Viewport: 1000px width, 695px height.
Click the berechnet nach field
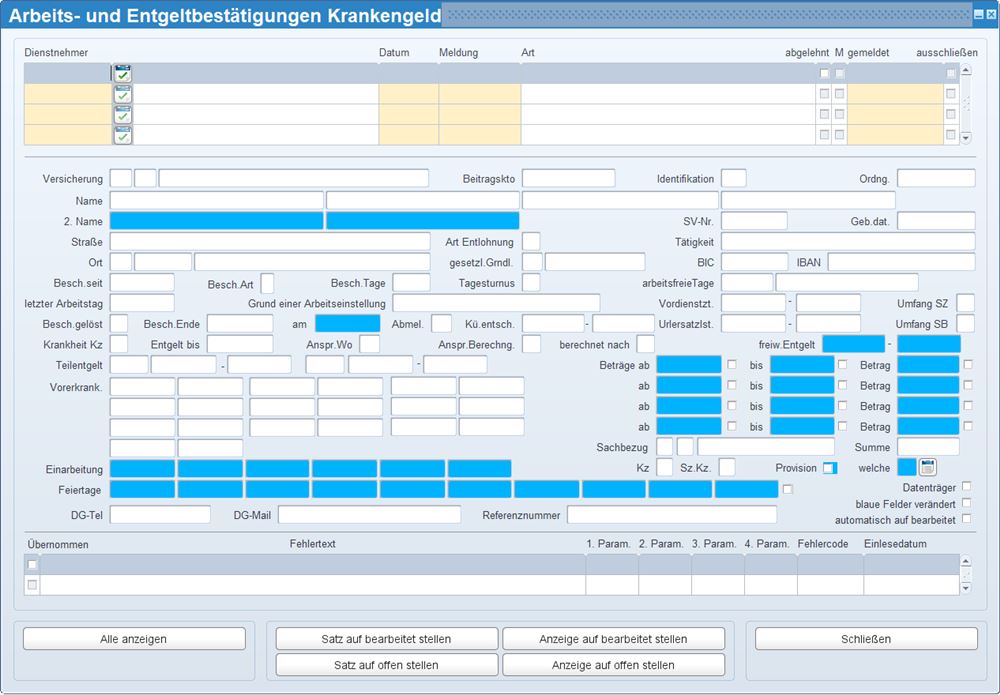pyautogui.click(x=645, y=344)
